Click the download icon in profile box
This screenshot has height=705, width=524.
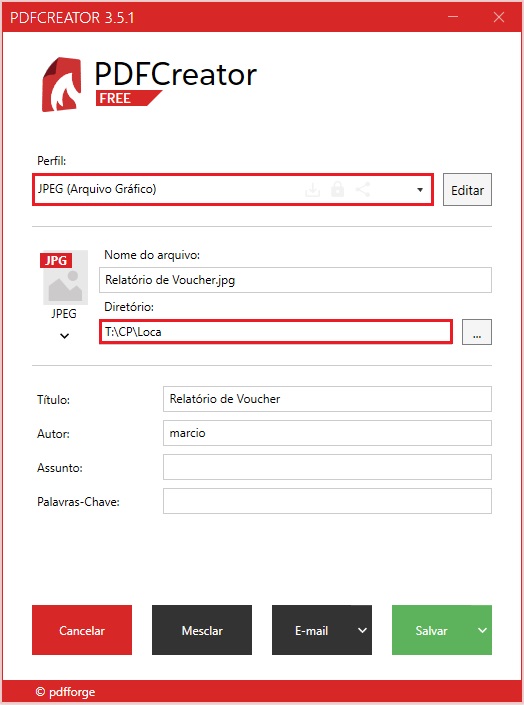point(312,190)
